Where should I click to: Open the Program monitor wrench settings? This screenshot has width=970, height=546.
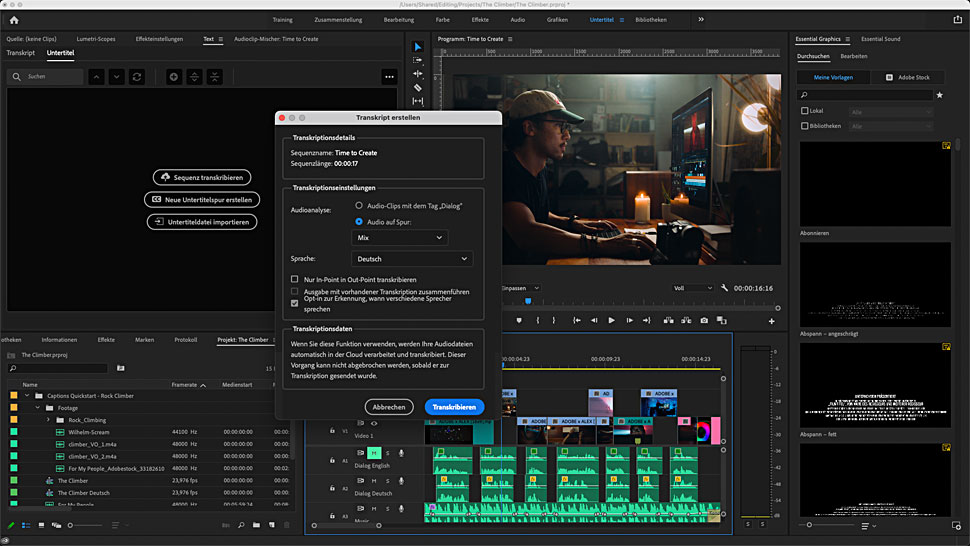click(725, 288)
